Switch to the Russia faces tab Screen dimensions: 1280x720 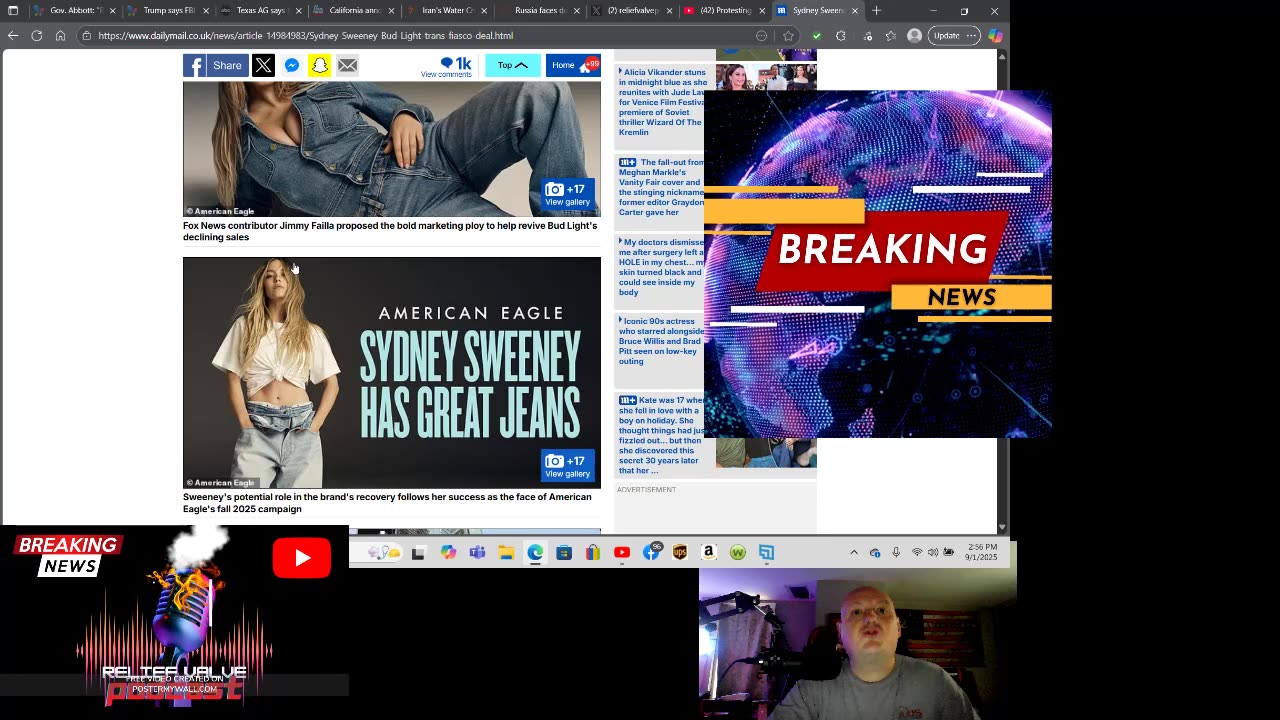point(538,11)
